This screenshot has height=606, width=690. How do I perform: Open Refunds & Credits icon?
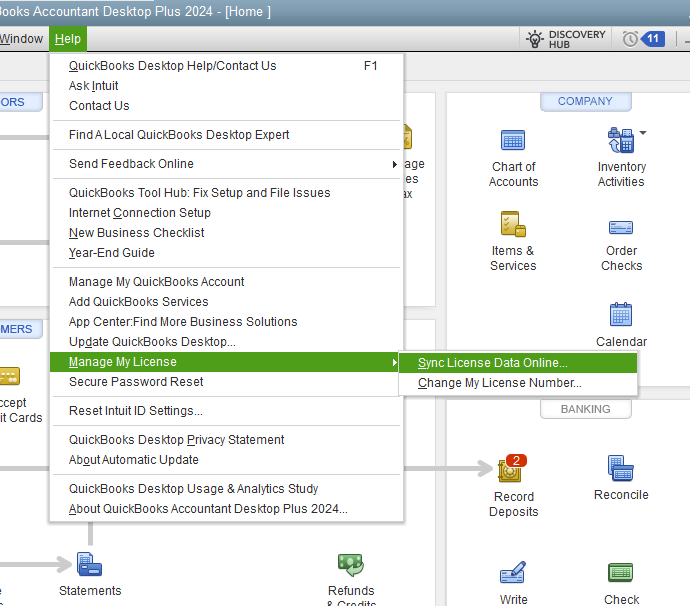click(351, 565)
